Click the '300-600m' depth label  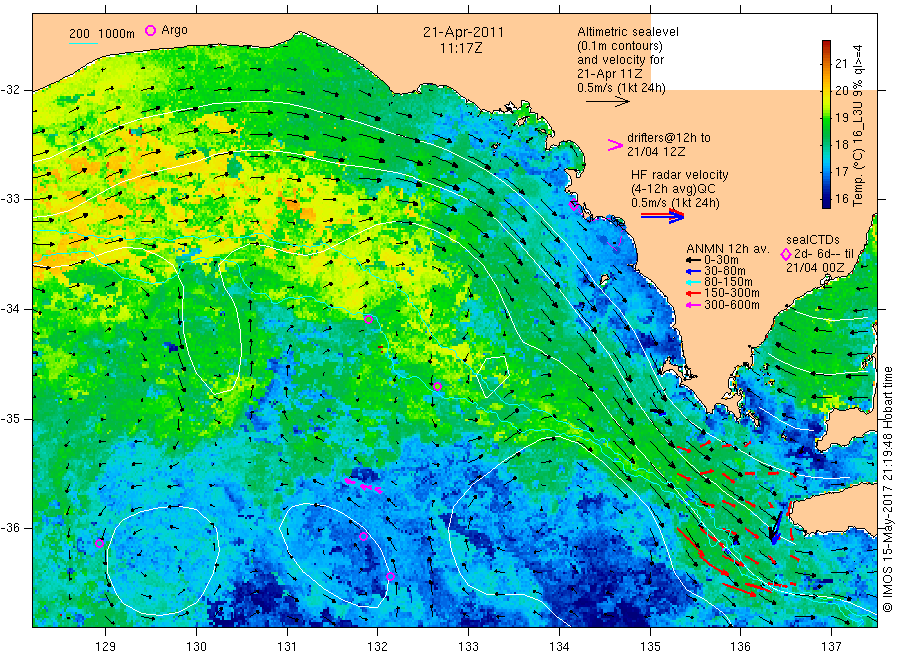(x=732, y=305)
